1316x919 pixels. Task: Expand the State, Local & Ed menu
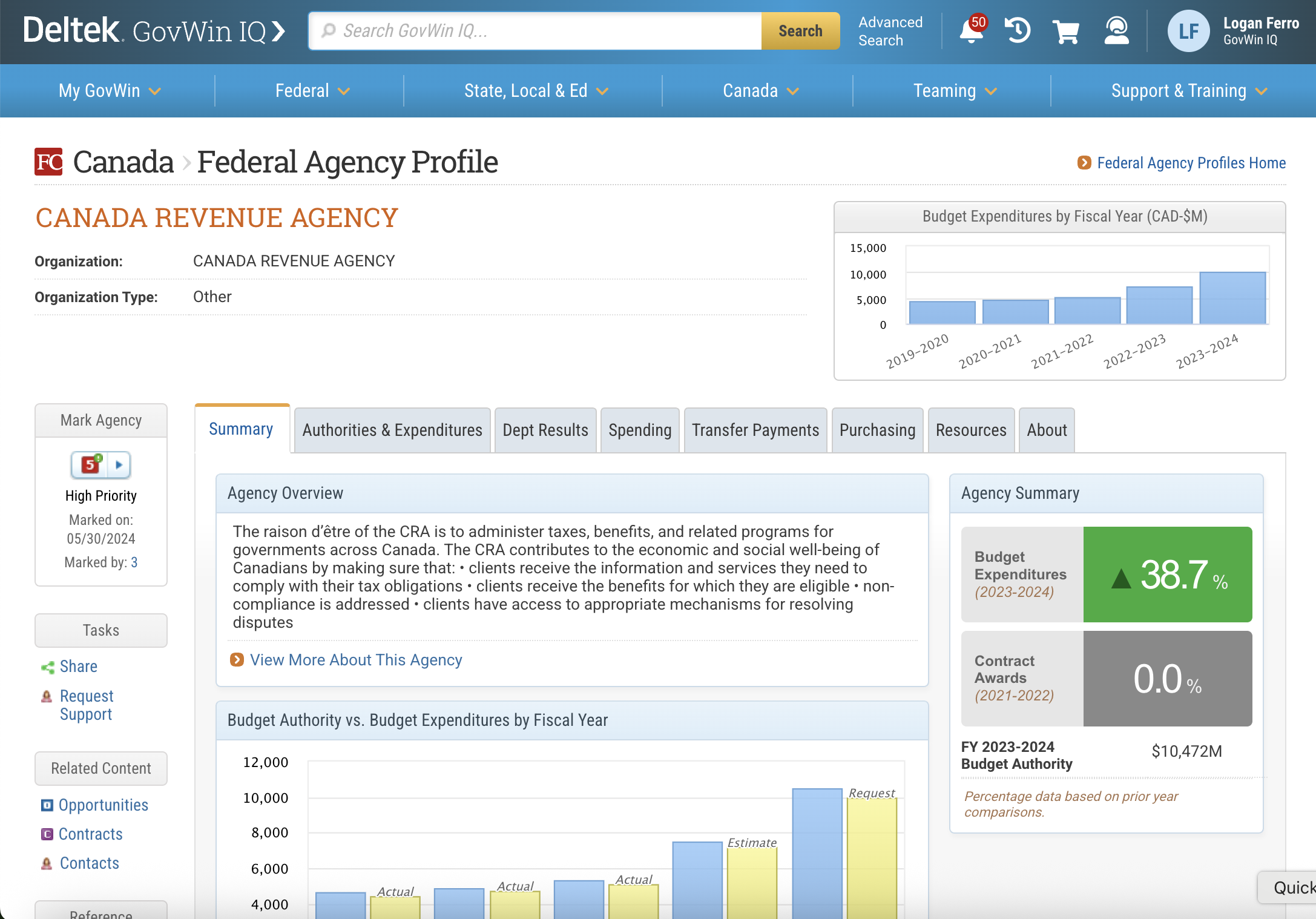pyautogui.click(x=536, y=91)
